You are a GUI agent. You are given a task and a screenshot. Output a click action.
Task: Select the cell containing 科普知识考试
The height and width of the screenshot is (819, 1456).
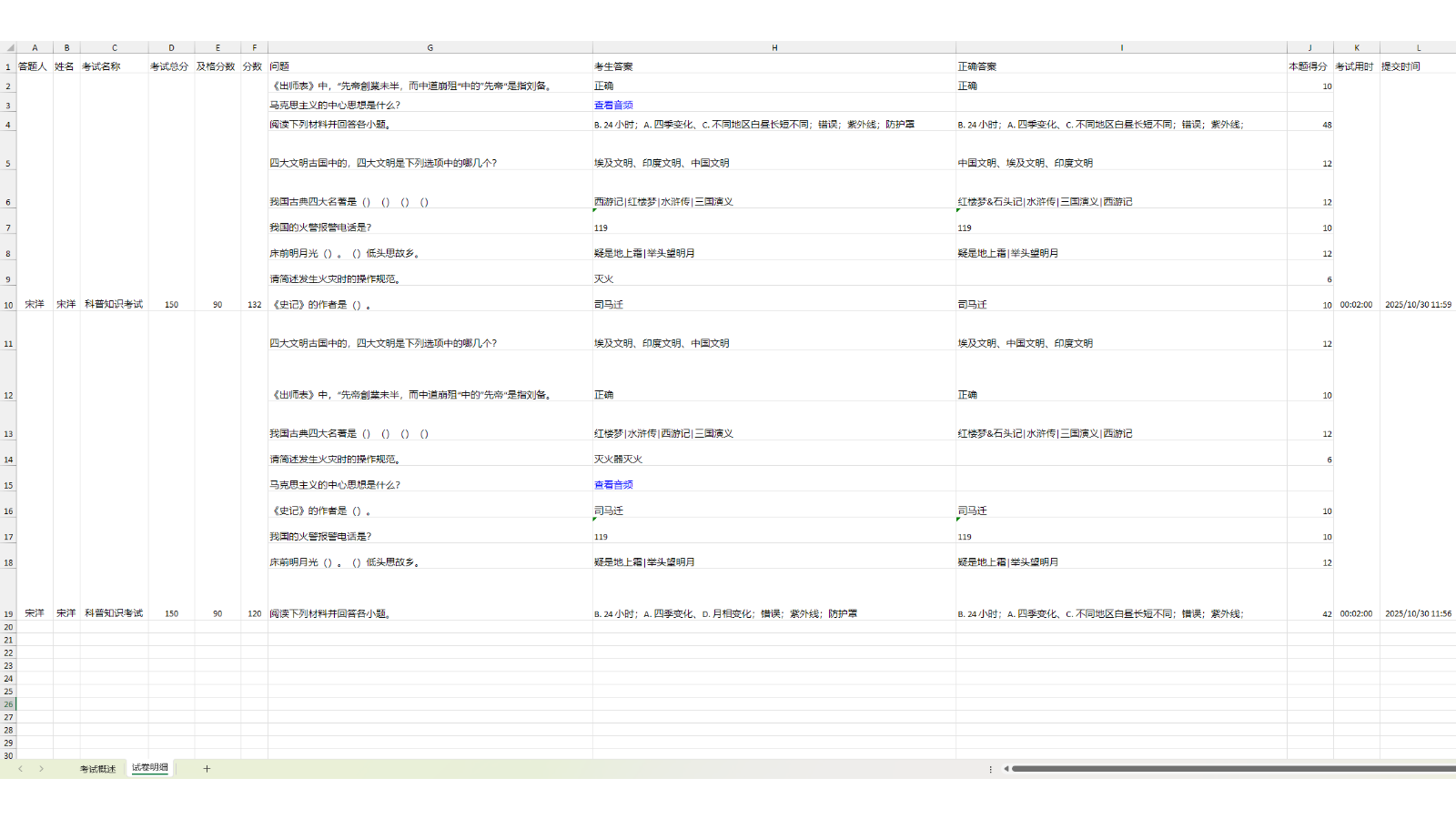(115, 304)
